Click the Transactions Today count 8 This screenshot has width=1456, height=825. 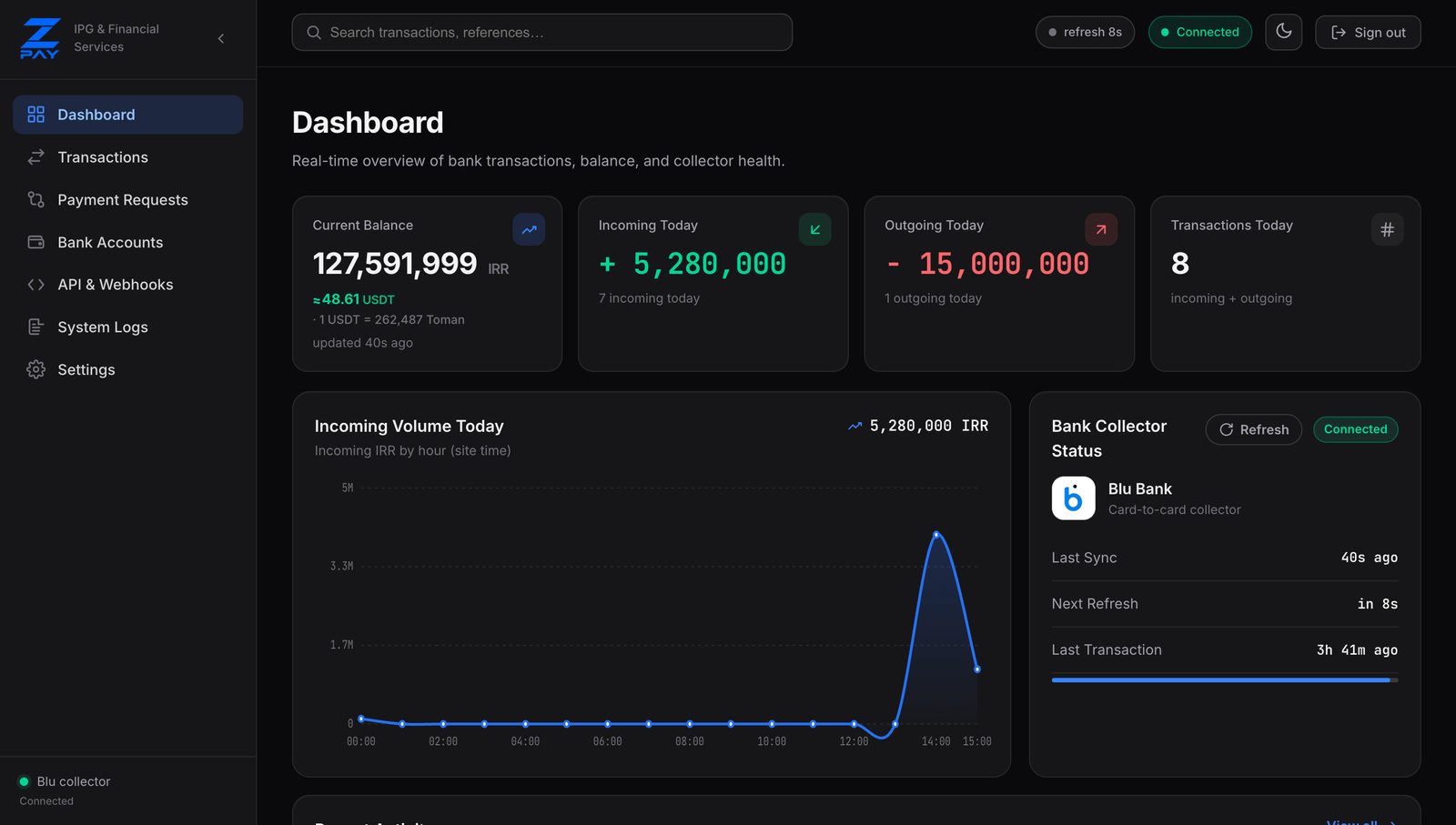tap(1179, 264)
